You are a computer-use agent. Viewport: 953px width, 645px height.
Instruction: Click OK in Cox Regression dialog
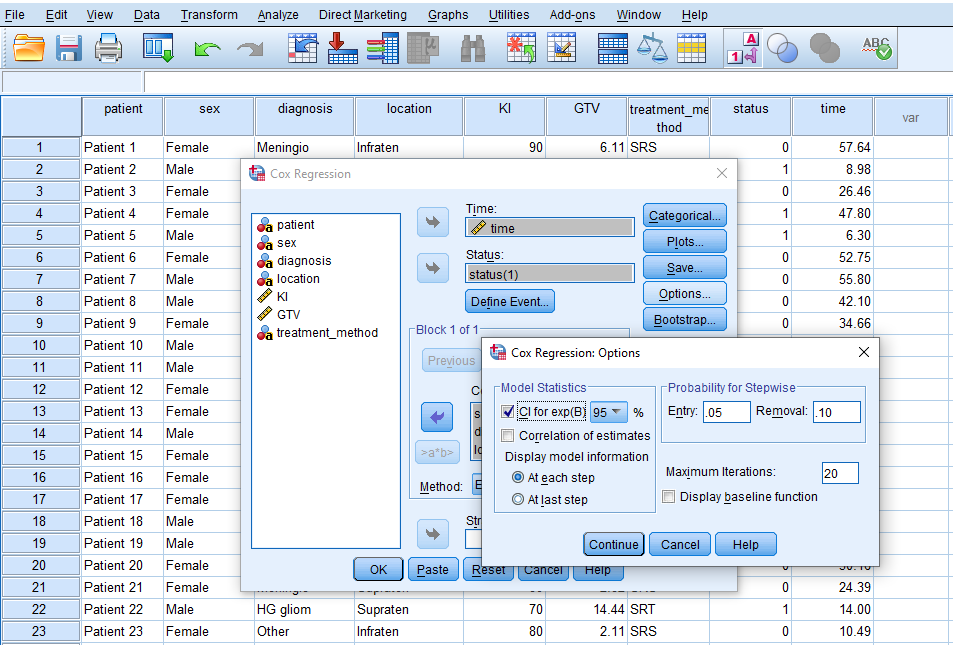pyautogui.click(x=378, y=570)
